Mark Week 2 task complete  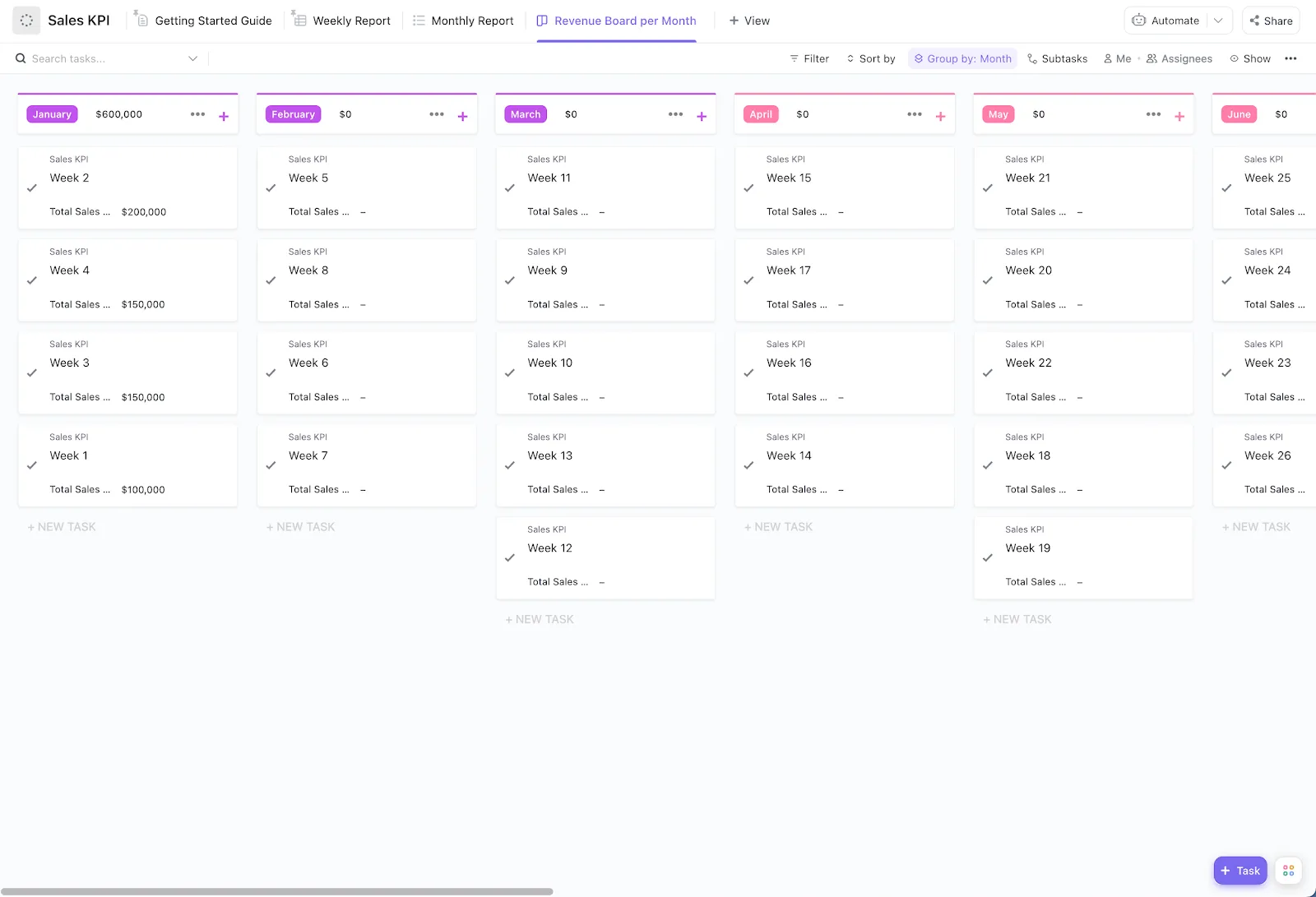(32, 188)
